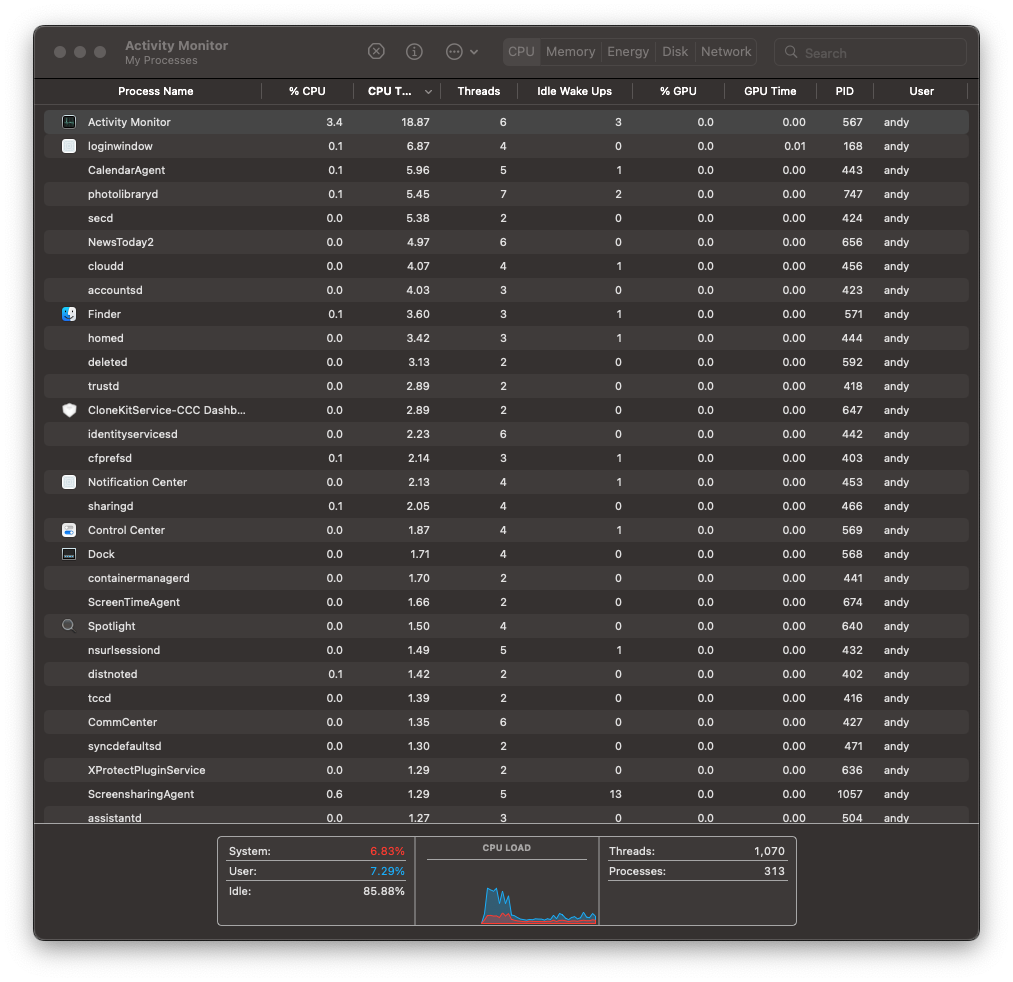This screenshot has width=1013, height=982.
Task: Select the ScreenTimeAgent process row
Action: click(506, 602)
